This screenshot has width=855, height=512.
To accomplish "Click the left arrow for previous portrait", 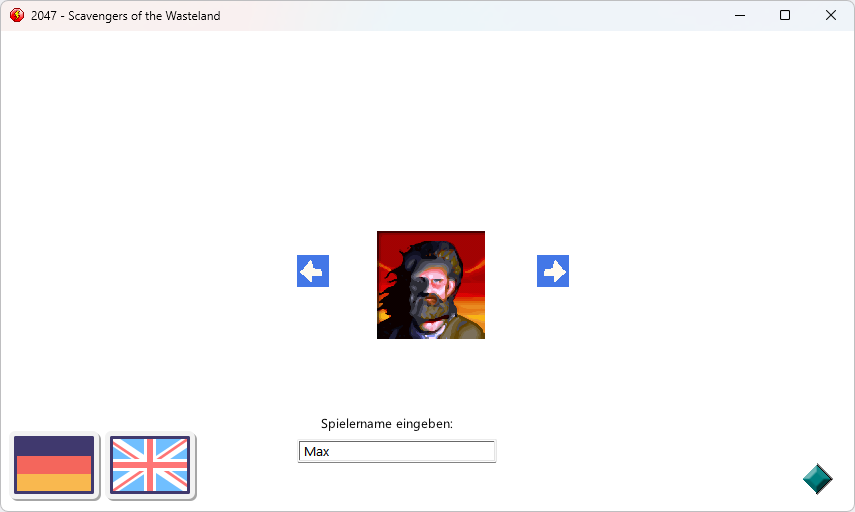I will 313,271.
